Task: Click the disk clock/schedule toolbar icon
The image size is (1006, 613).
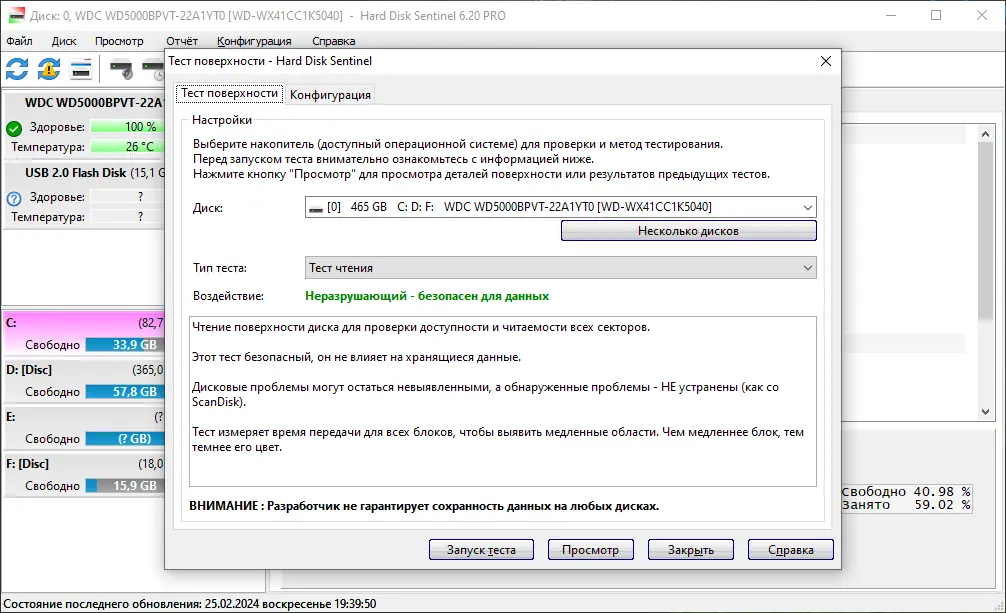Action: (153, 70)
